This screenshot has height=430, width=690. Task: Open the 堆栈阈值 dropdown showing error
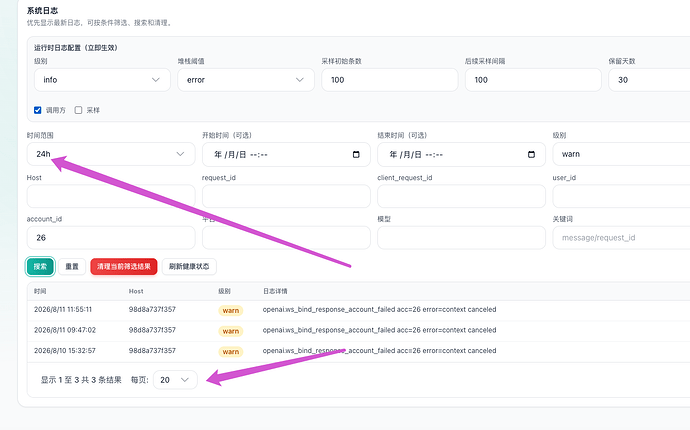point(246,80)
